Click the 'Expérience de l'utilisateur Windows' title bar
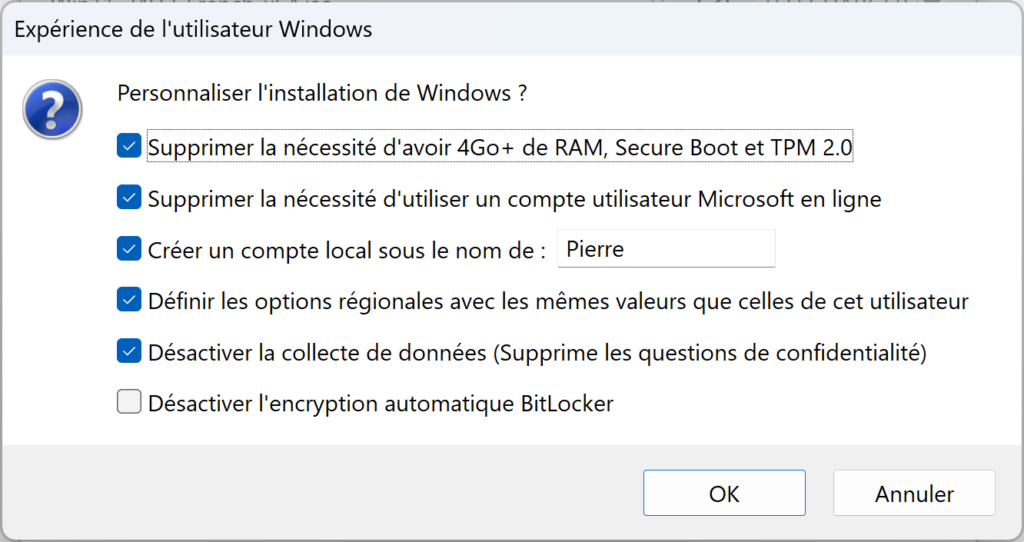Screen dimensions: 1024x542 [x=512, y=30]
